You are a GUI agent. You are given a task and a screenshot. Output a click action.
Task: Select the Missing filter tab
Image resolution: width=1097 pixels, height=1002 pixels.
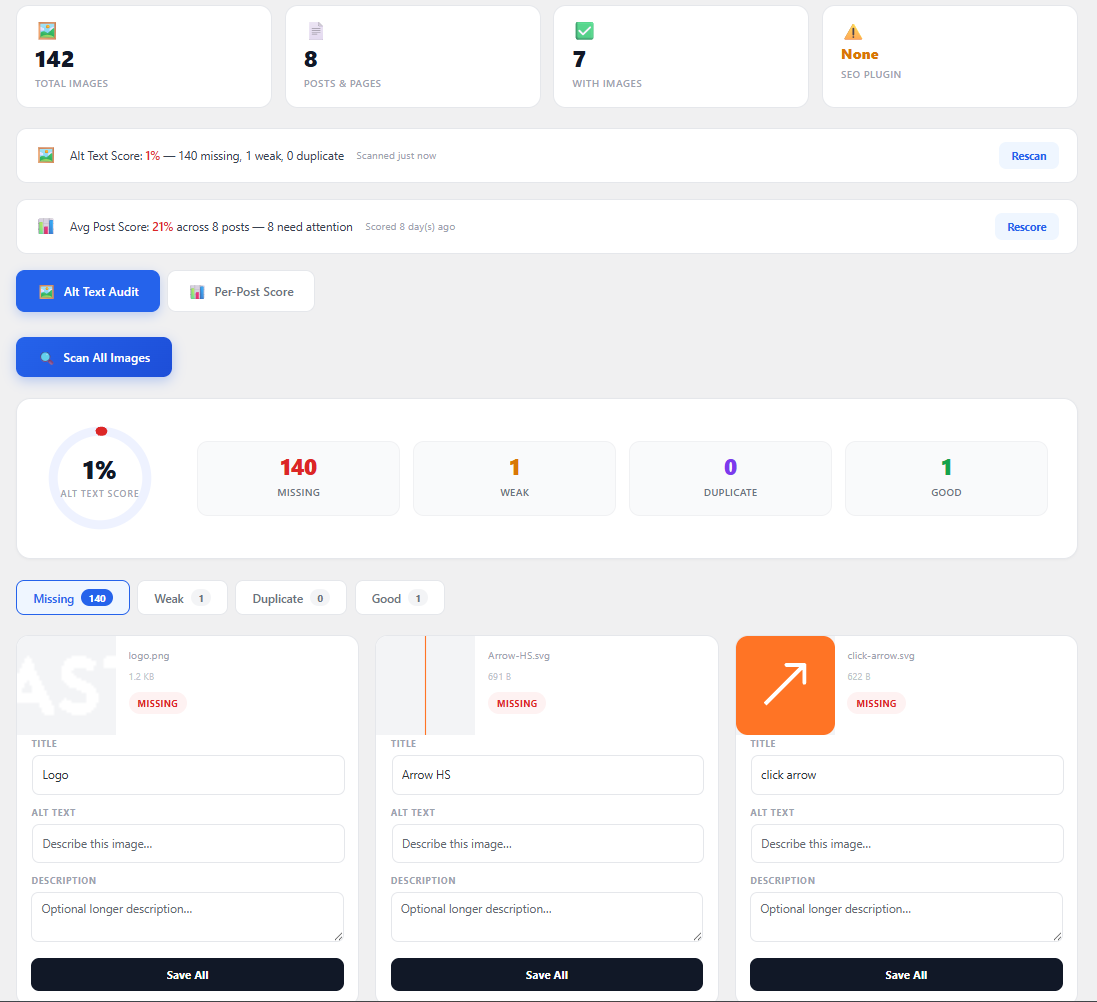73,598
